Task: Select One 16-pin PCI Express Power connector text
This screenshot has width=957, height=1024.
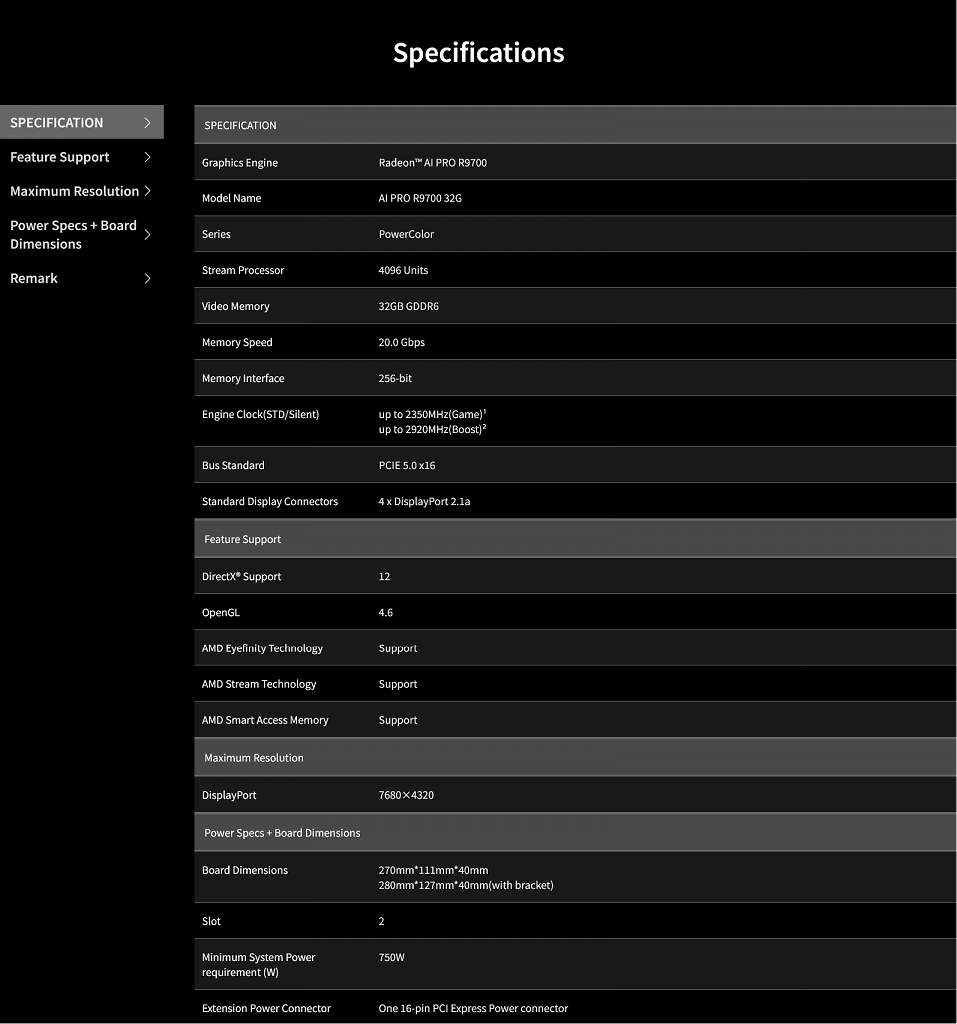Action: click(x=473, y=1008)
